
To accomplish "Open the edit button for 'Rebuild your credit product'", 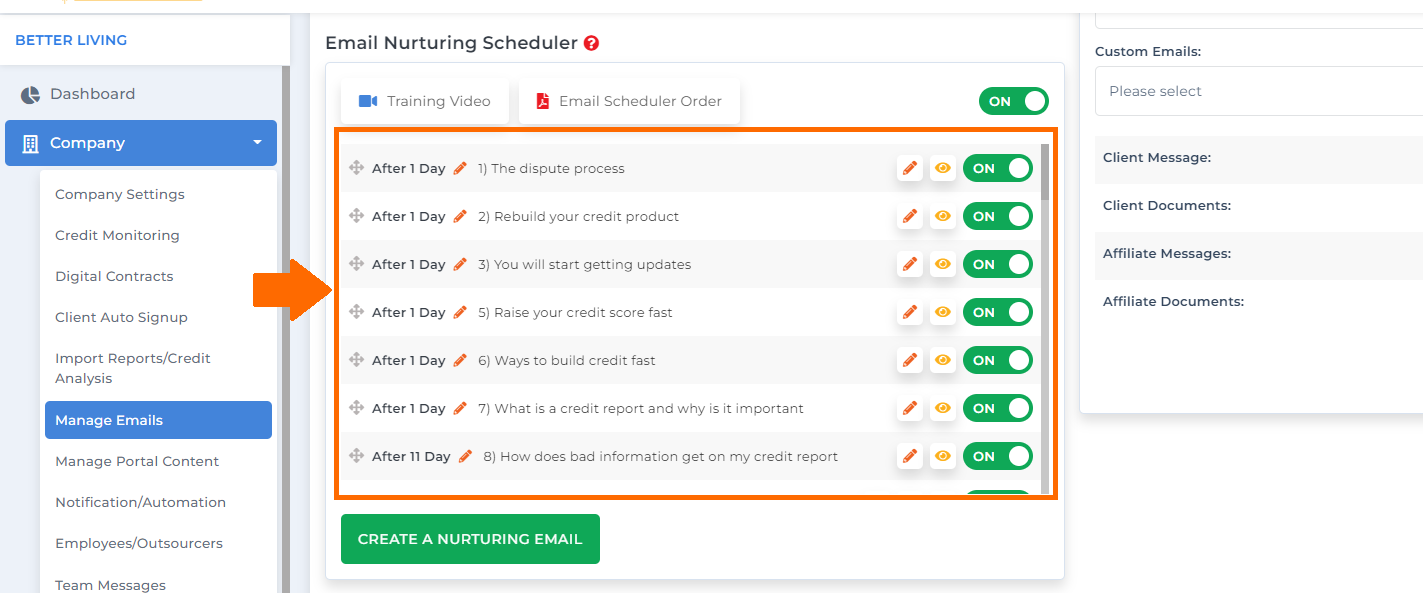I will pos(910,216).
